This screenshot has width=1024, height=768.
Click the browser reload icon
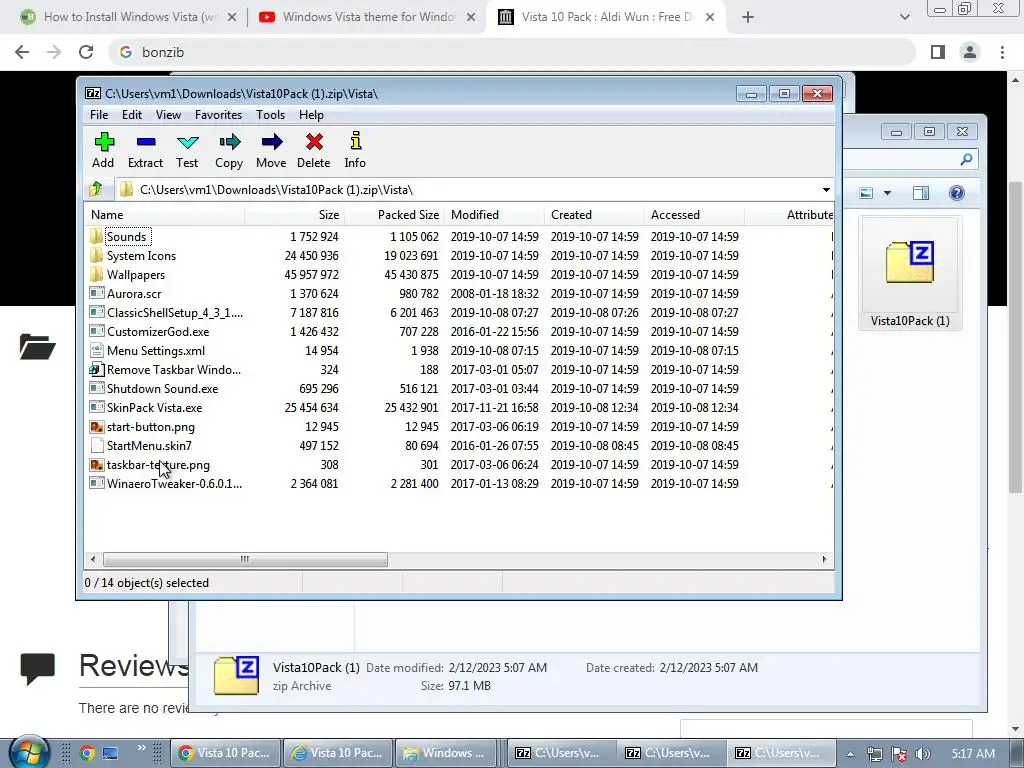pos(86,52)
